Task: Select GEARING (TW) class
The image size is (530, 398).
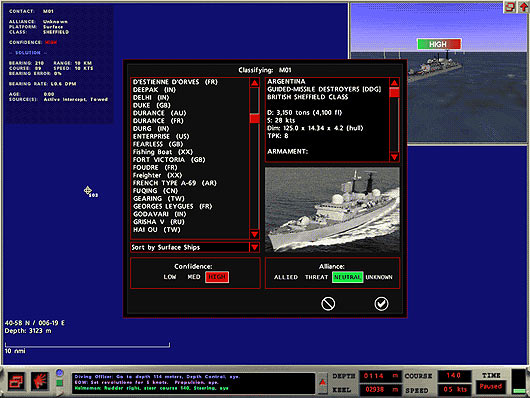Action: tap(159, 198)
